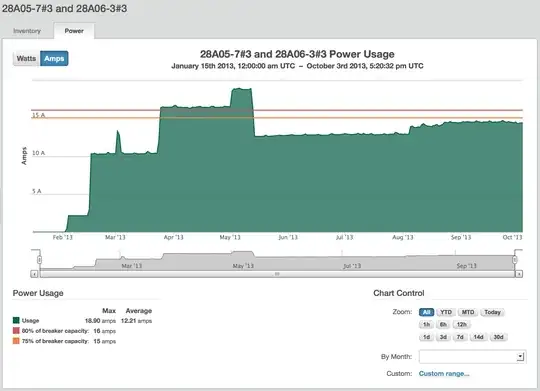Click the Sep '13 label in navigator
Viewport: 540px width, 391px height.
(466, 266)
